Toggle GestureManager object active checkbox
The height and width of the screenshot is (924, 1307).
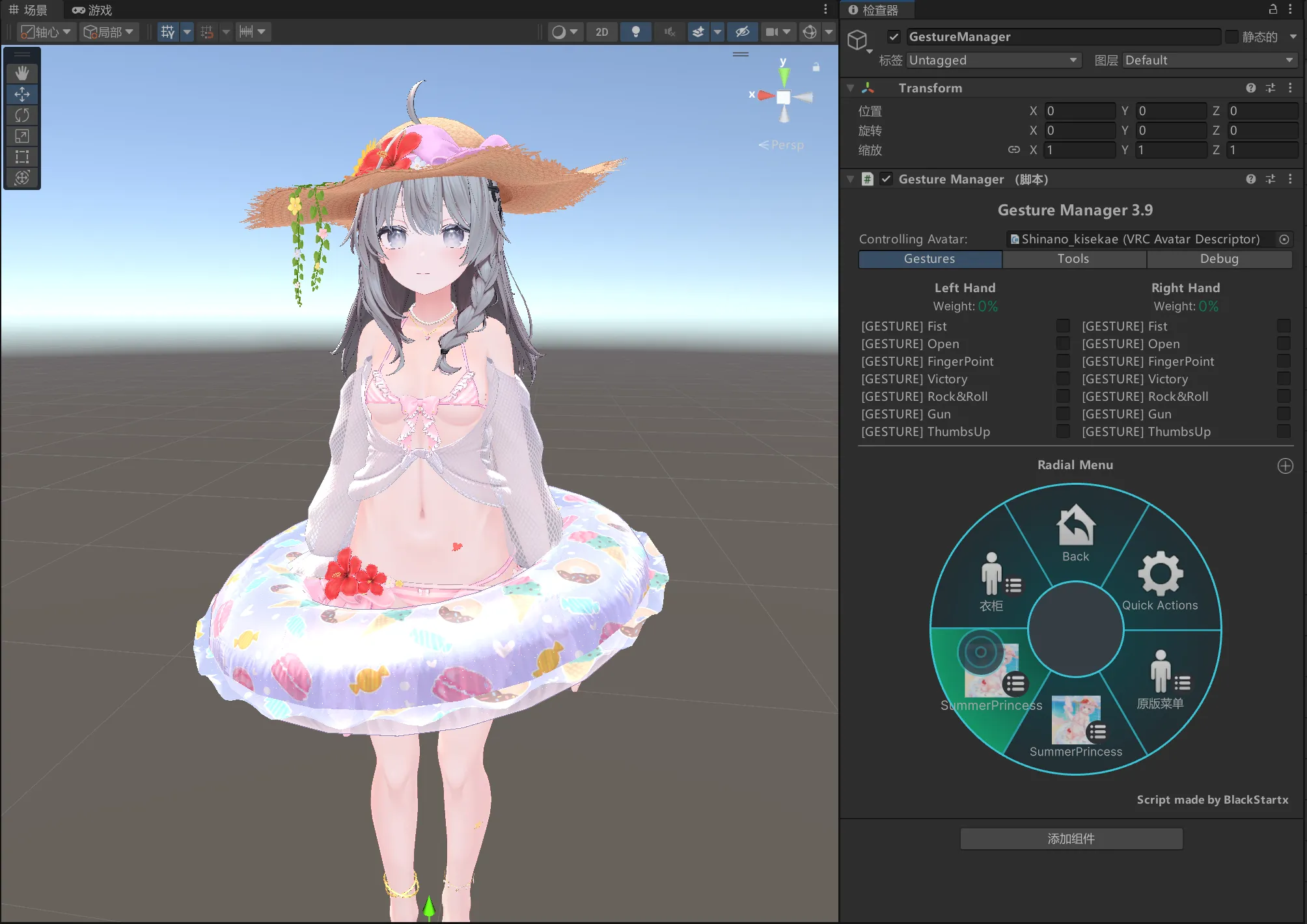[894, 37]
